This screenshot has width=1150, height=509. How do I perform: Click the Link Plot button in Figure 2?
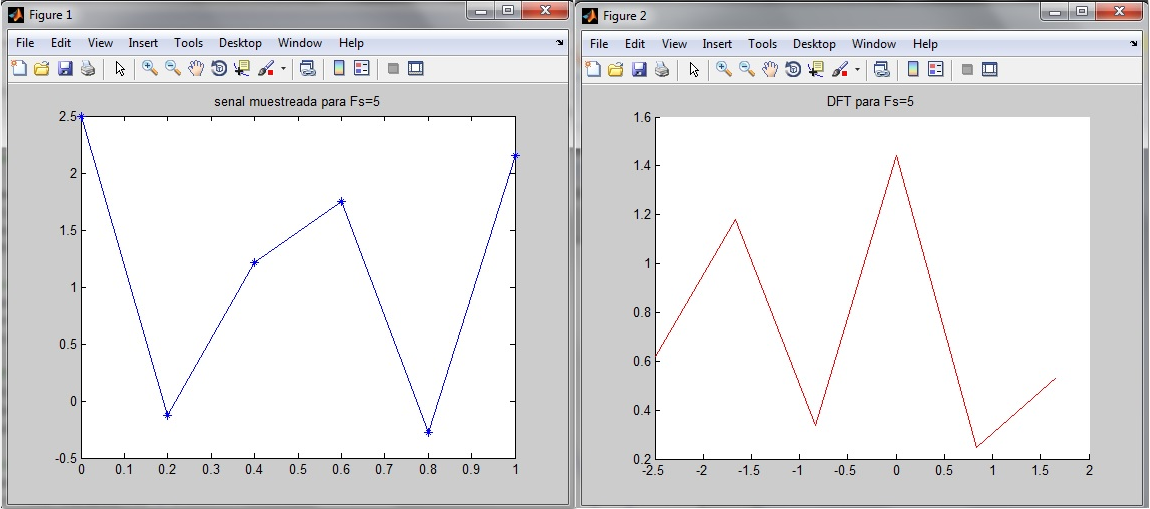881,69
